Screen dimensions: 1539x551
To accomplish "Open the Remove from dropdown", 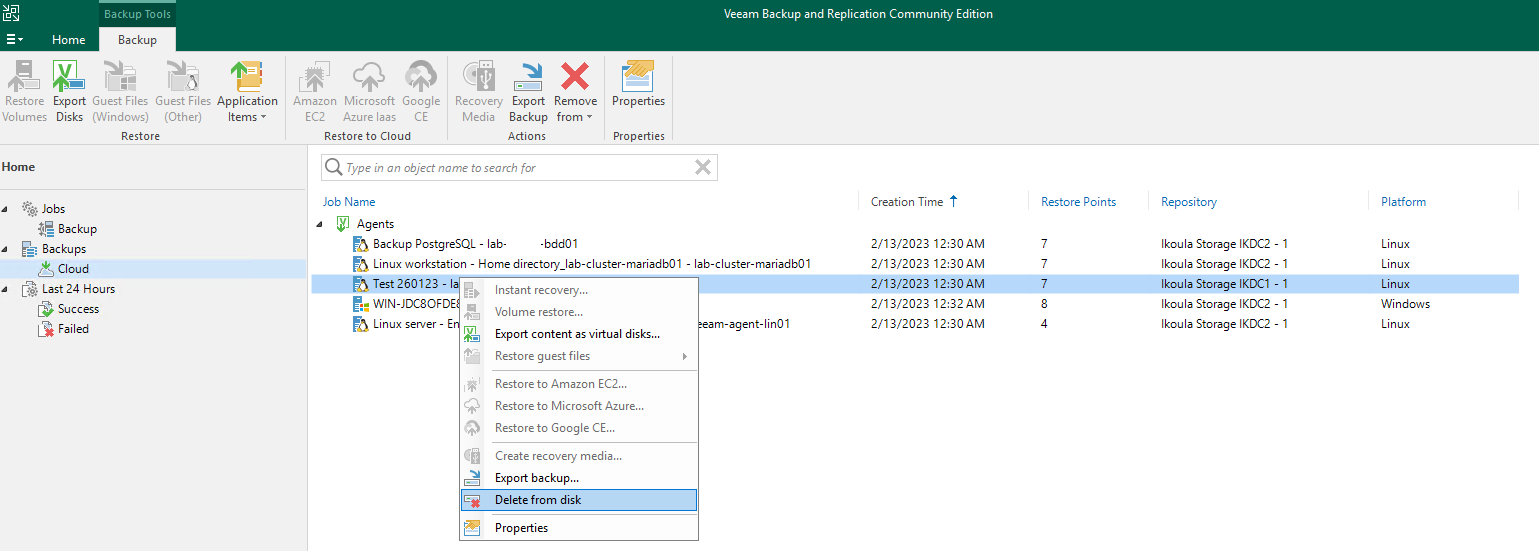I will (575, 92).
